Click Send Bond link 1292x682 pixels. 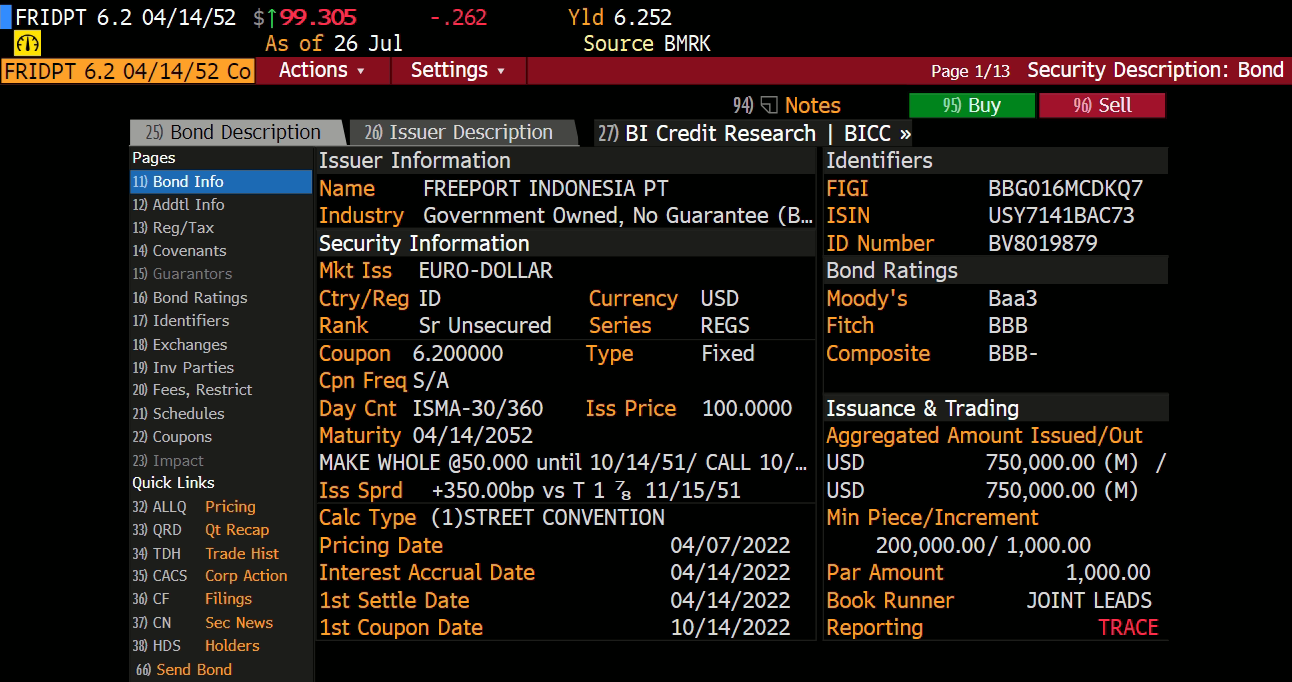[185, 670]
